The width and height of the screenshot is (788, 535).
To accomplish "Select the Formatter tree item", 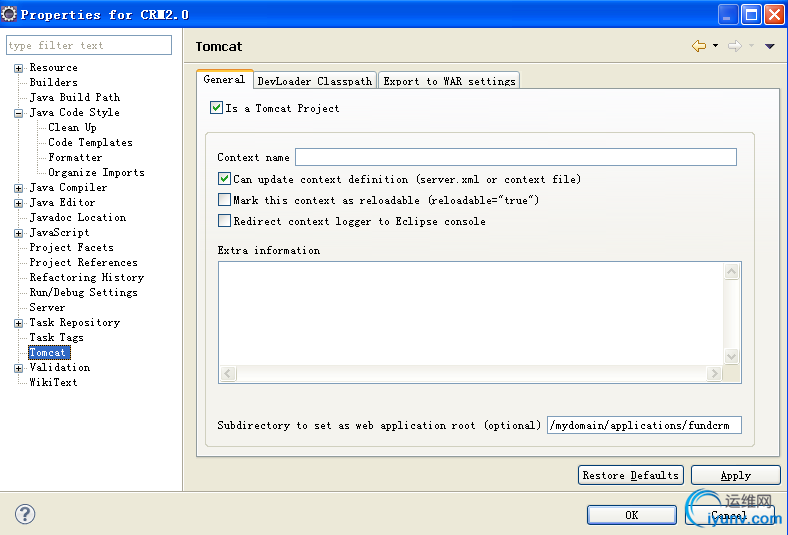I will 75,158.
